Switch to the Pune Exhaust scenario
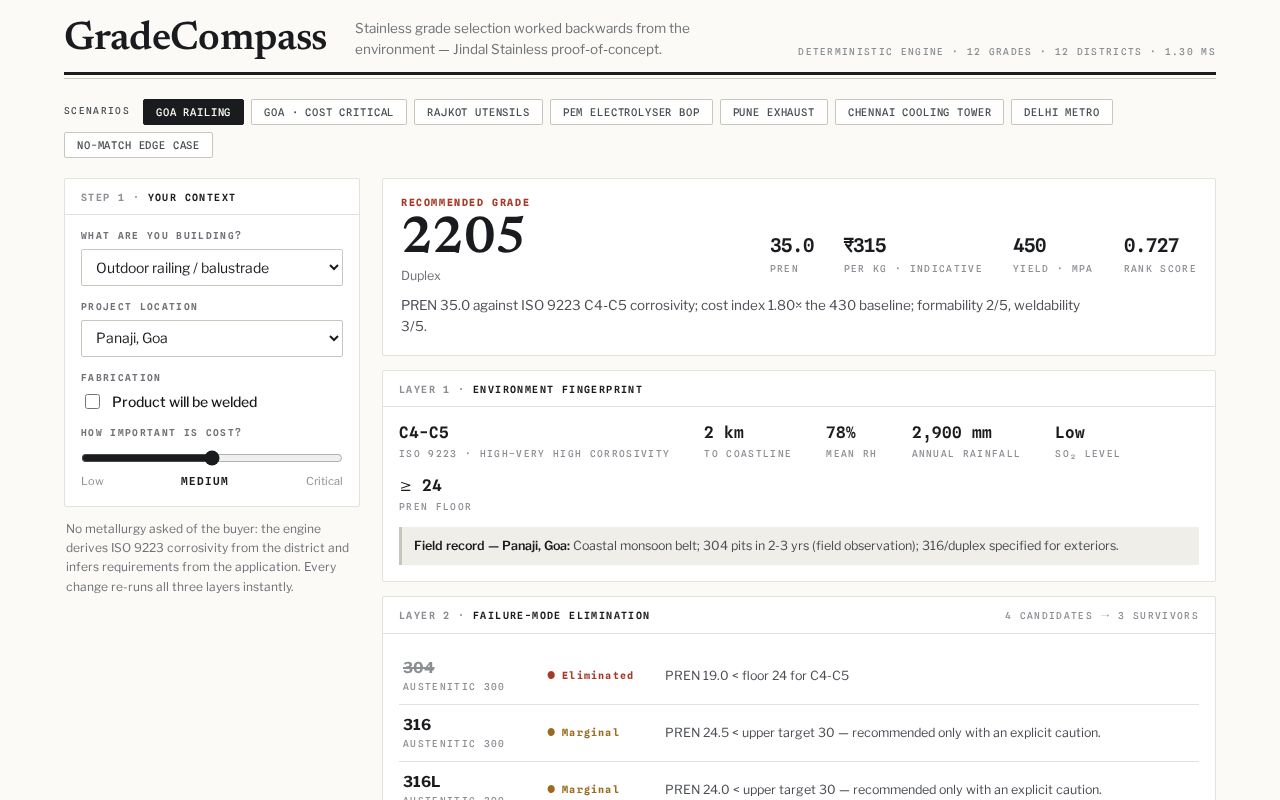 click(x=774, y=112)
